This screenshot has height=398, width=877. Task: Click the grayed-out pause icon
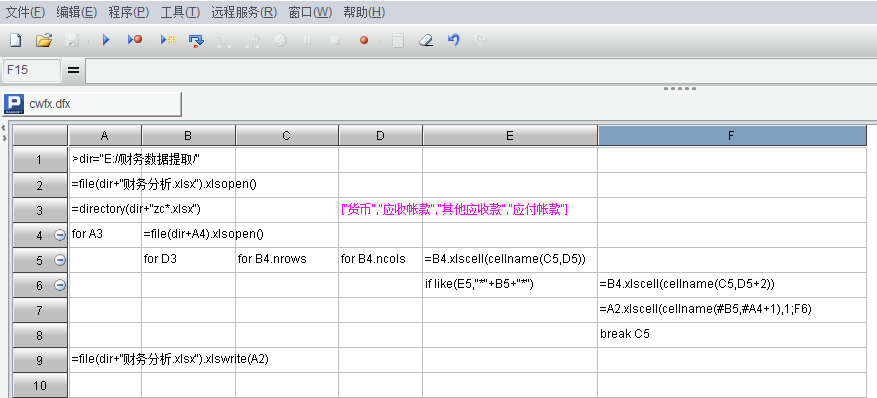(307, 40)
